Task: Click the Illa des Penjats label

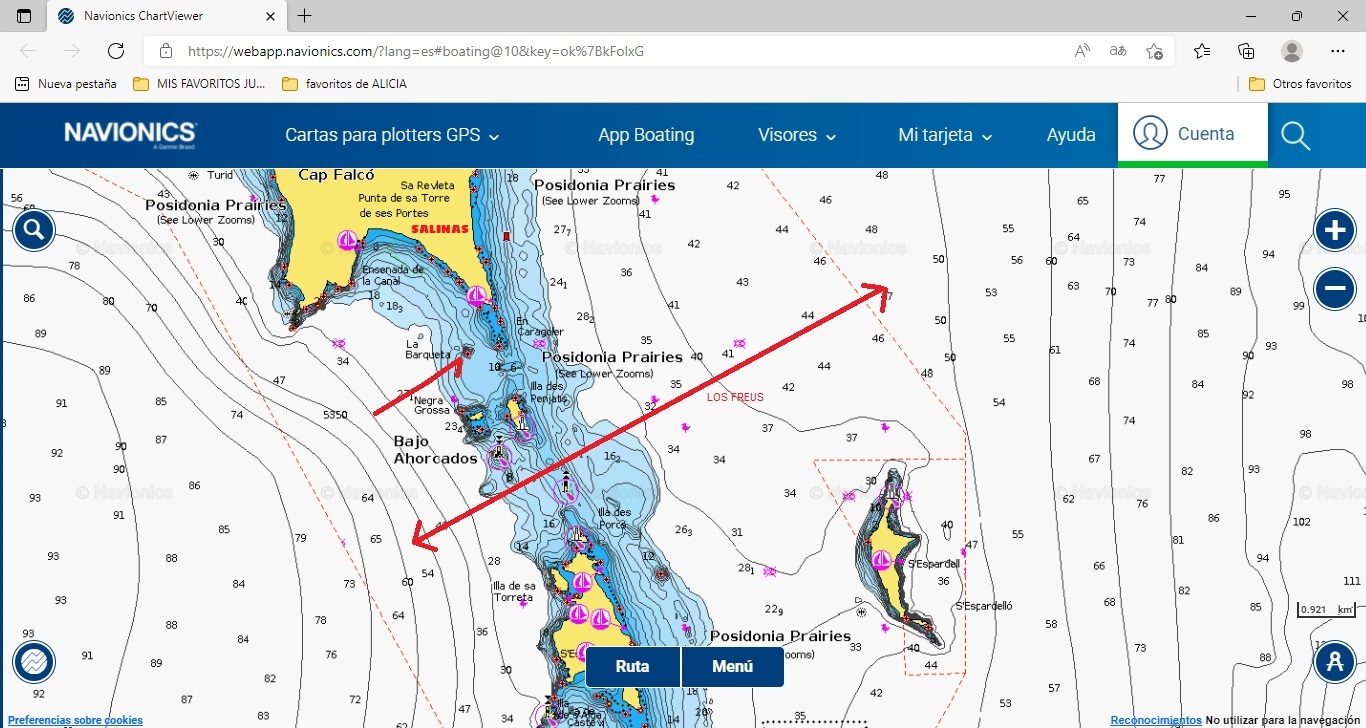Action: point(547,393)
